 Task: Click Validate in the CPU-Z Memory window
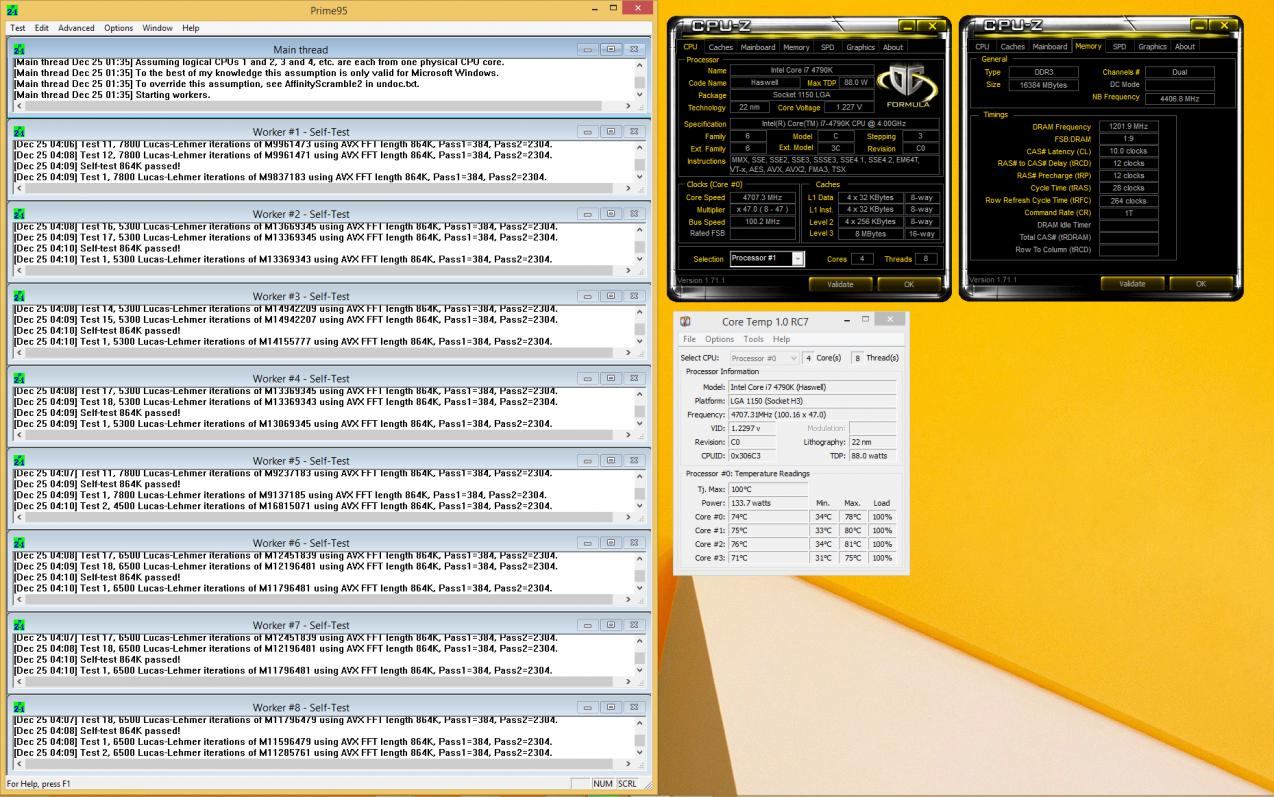(x=1132, y=283)
